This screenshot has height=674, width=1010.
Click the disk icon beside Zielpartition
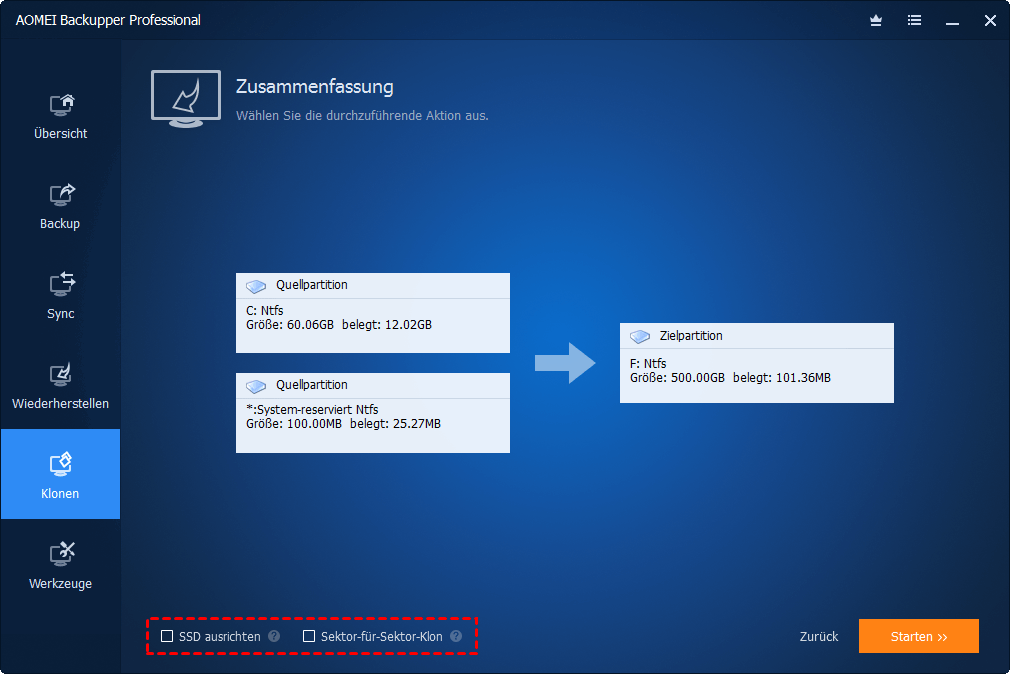pyautogui.click(x=640, y=336)
